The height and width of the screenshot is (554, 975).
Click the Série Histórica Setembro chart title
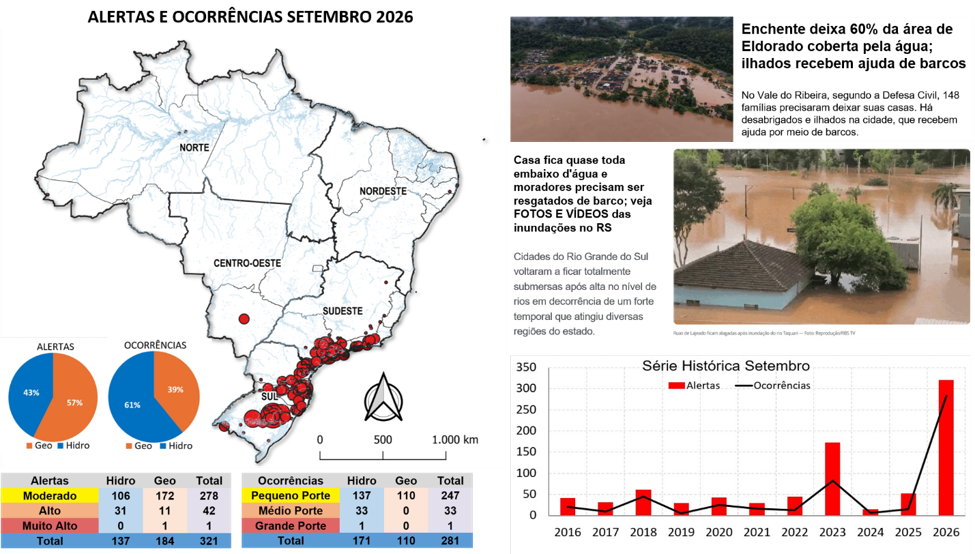[x=726, y=366]
